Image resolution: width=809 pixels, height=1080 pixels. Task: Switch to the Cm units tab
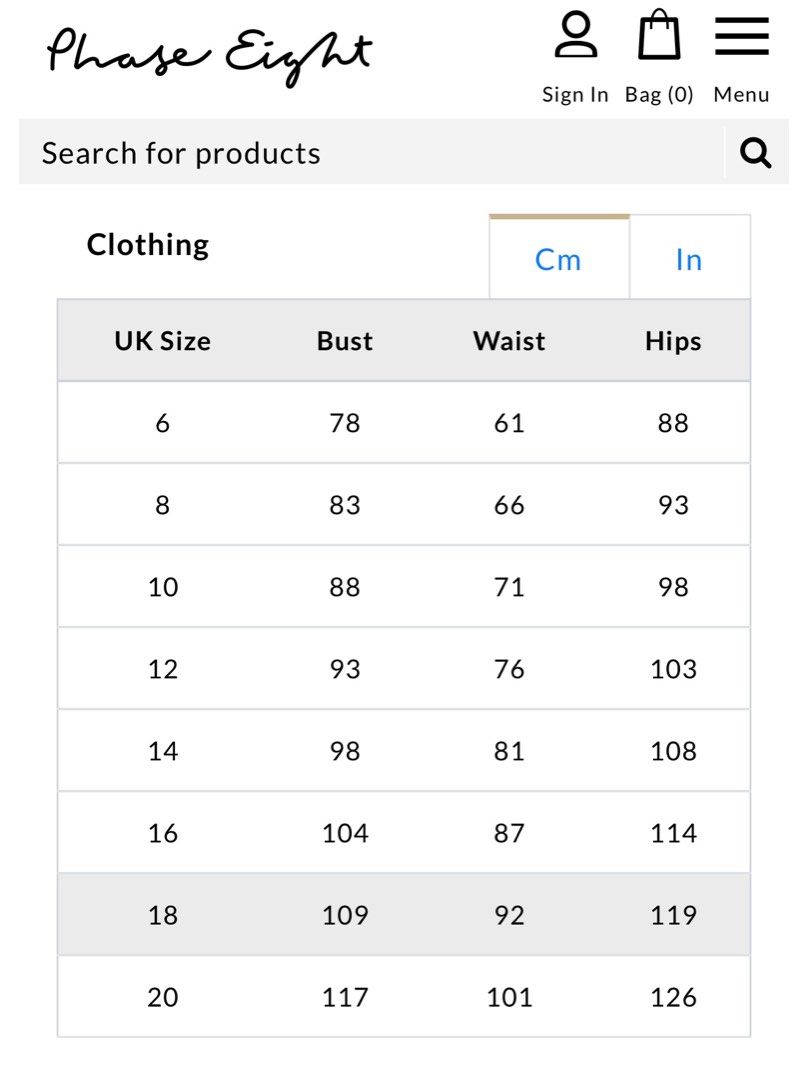[559, 258]
